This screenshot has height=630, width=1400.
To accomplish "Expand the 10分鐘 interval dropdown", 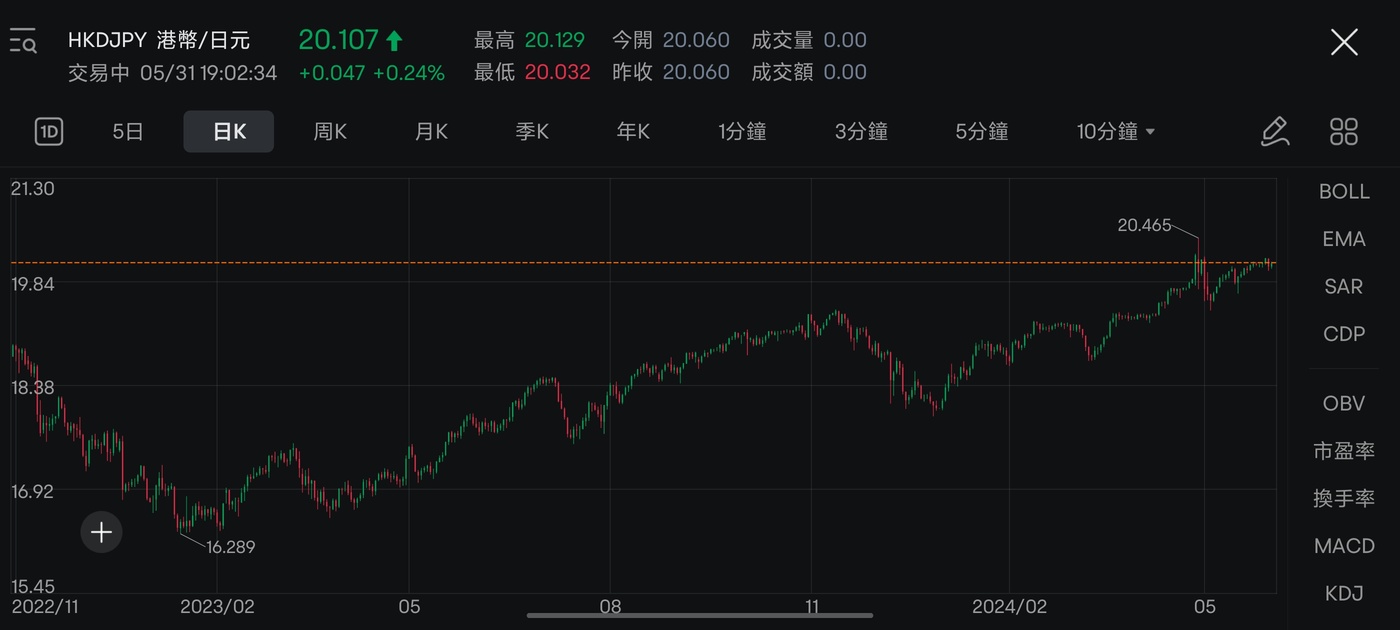I will point(1115,131).
